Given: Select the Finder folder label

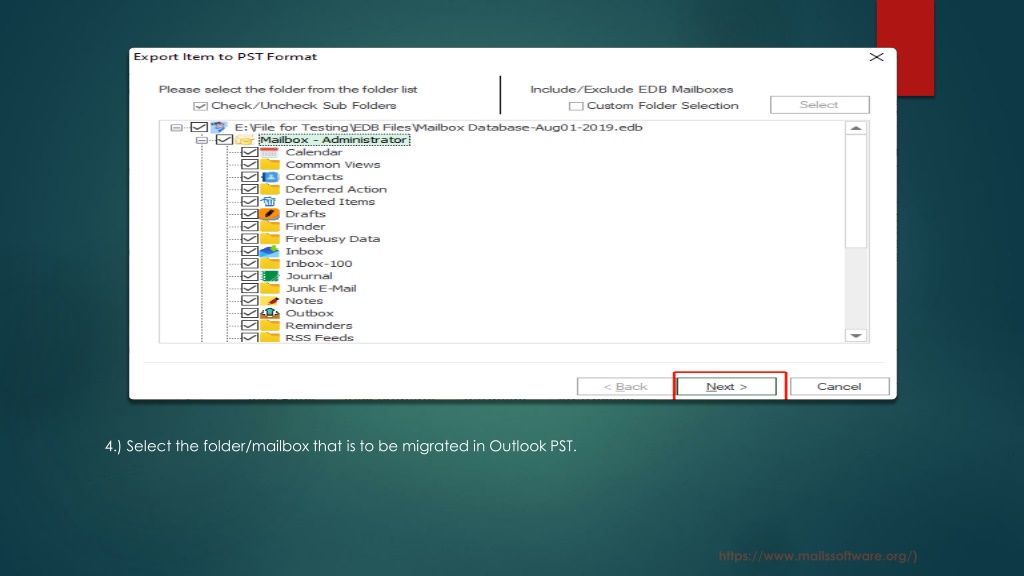Looking at the screenshot, I should pos(305,227).
